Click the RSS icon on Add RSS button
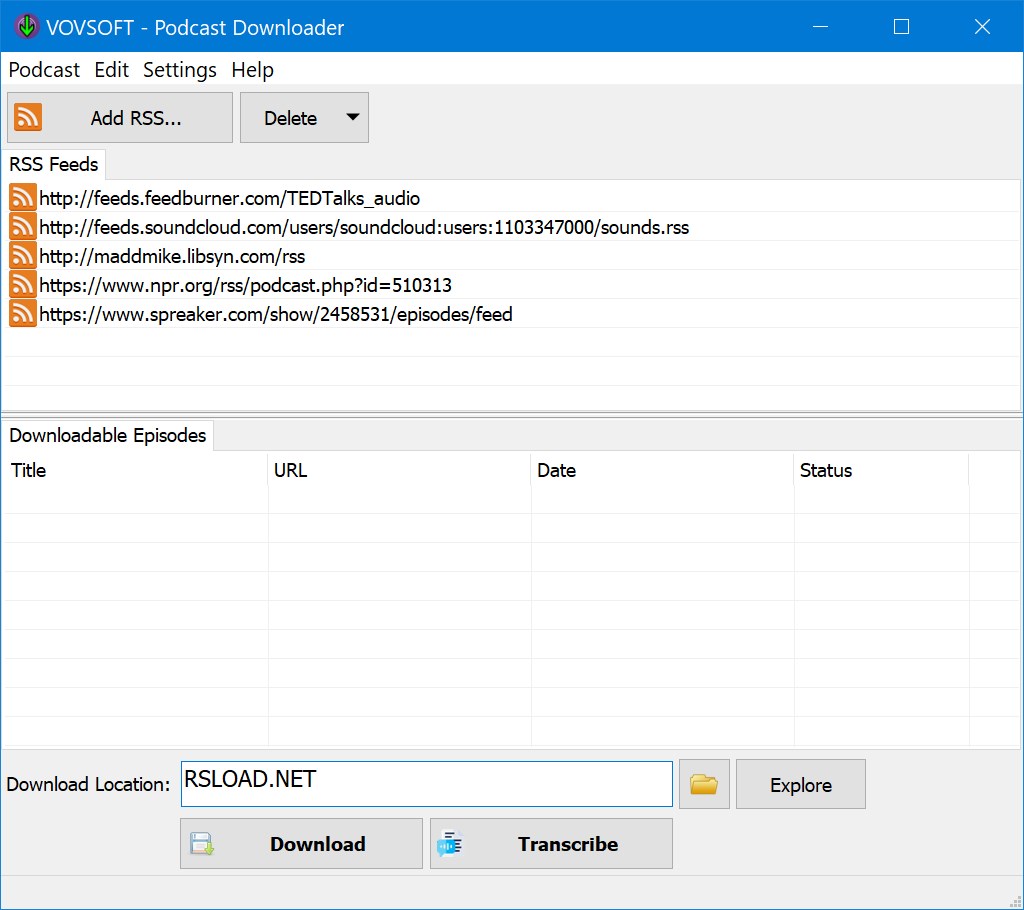Viewport: 1024px width, 910px height. [29, 117]
